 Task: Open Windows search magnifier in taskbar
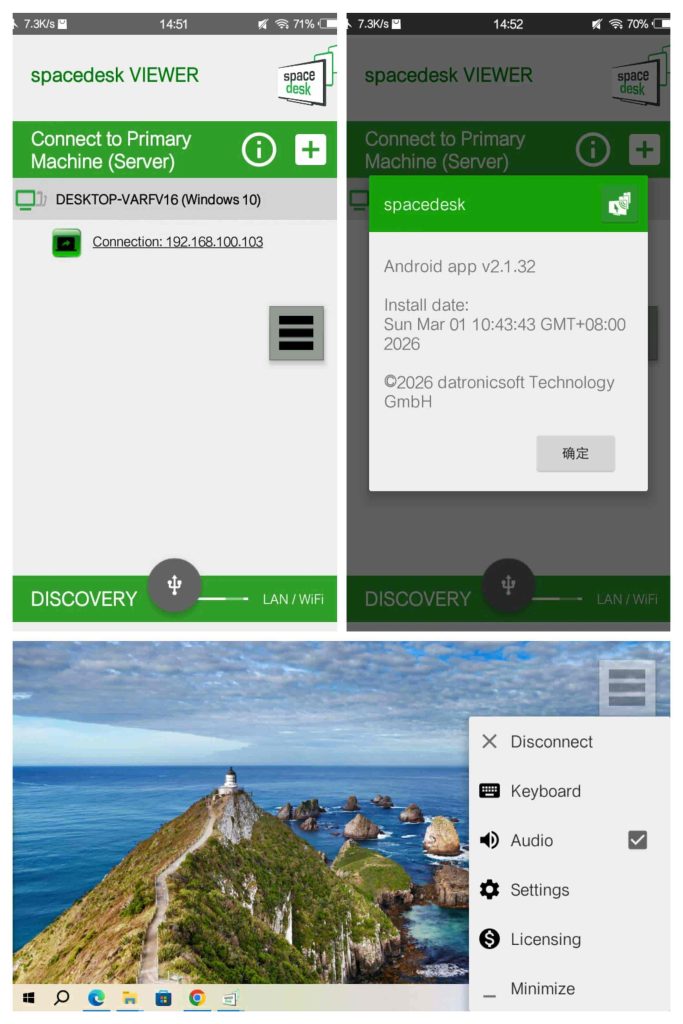point(62,998)
